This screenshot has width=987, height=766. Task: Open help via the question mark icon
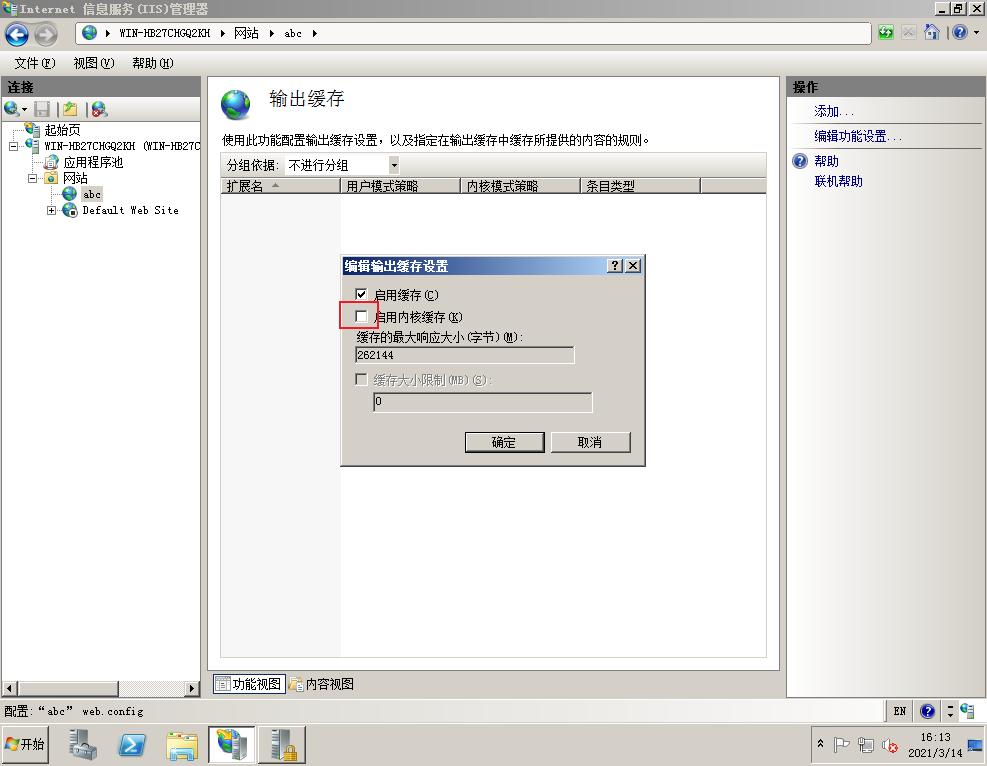pos(960,32)
